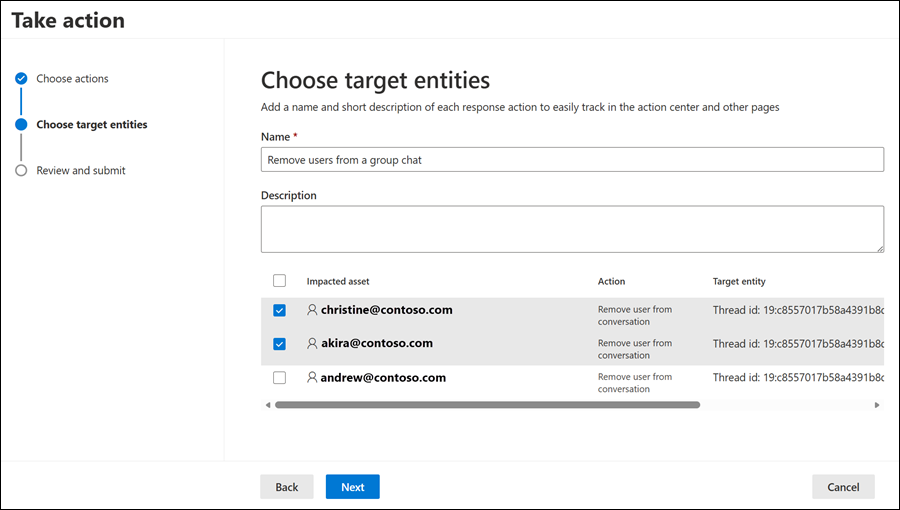Click the user icon beside akira@contoso.com
Viewport: 900px width, 510px height.
pos(312,344)
